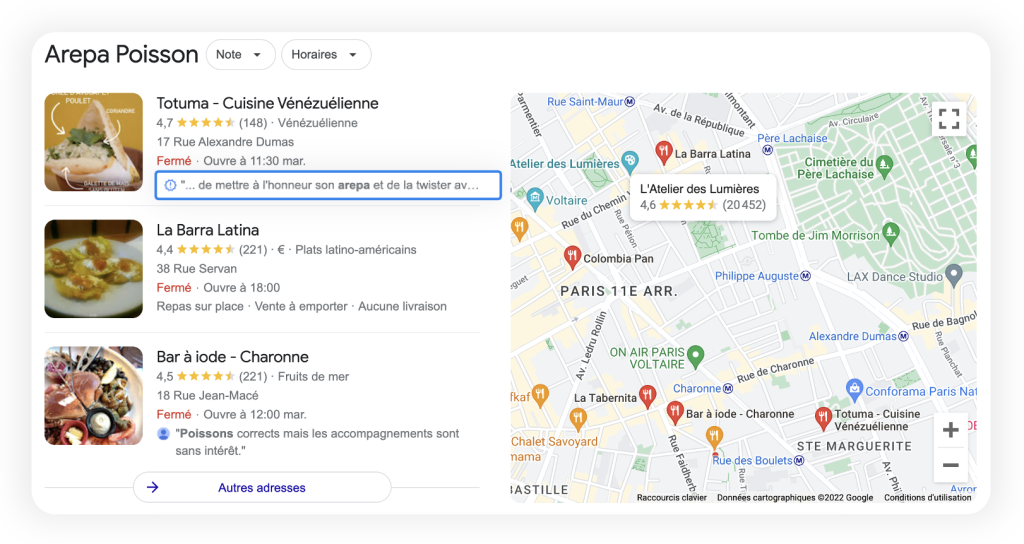Click 'Arepa Poisson' search heading

(121, 54)
